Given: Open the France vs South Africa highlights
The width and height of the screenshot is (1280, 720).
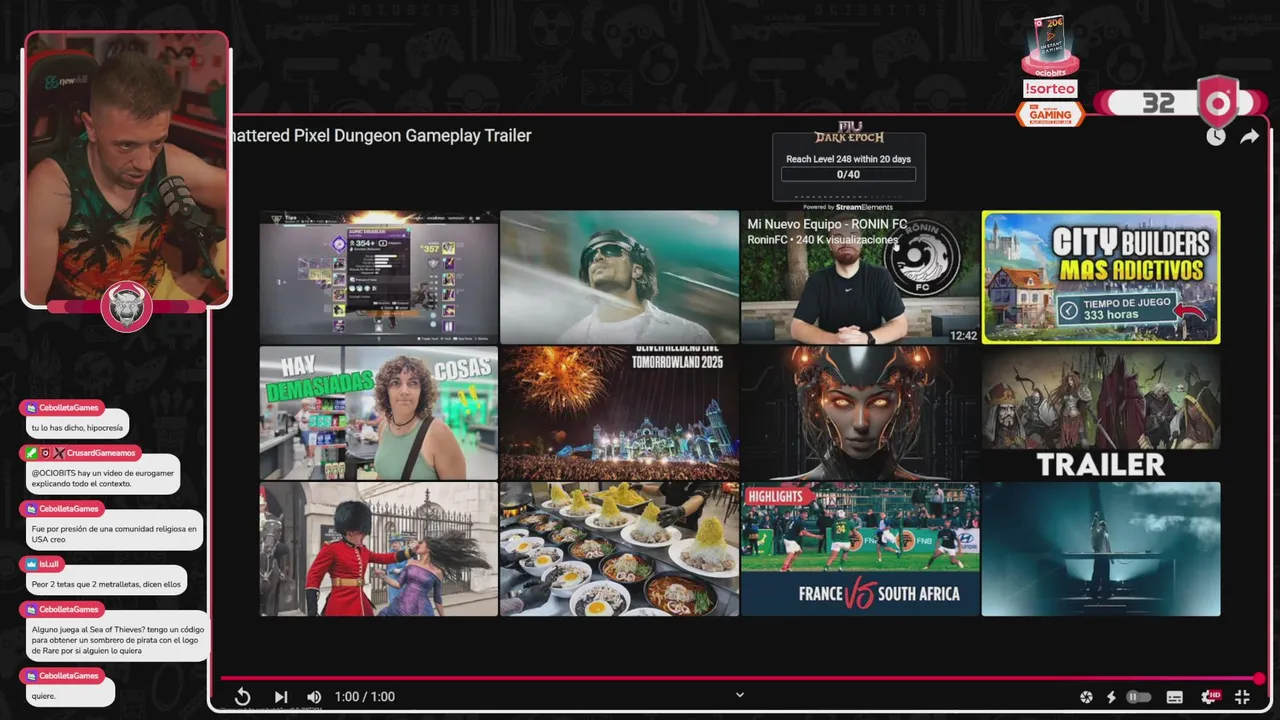Looking at the screenshot, I should tap(860, 549).
